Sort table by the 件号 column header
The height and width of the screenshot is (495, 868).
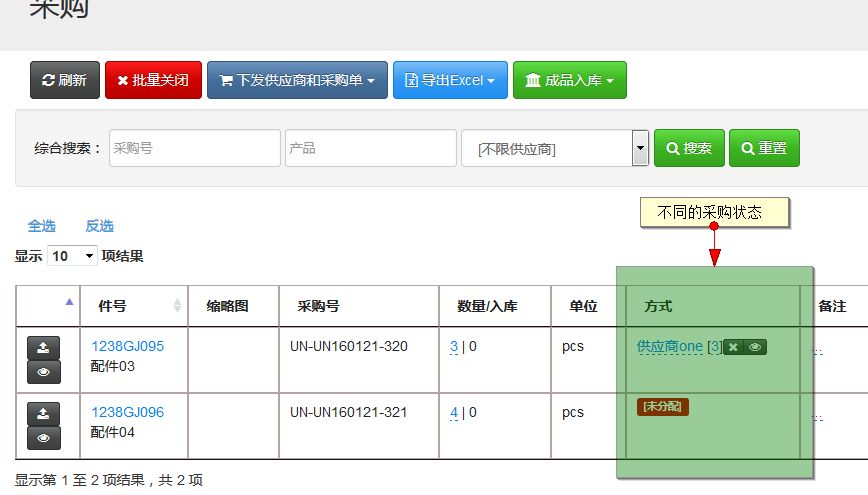click(112, 306)
